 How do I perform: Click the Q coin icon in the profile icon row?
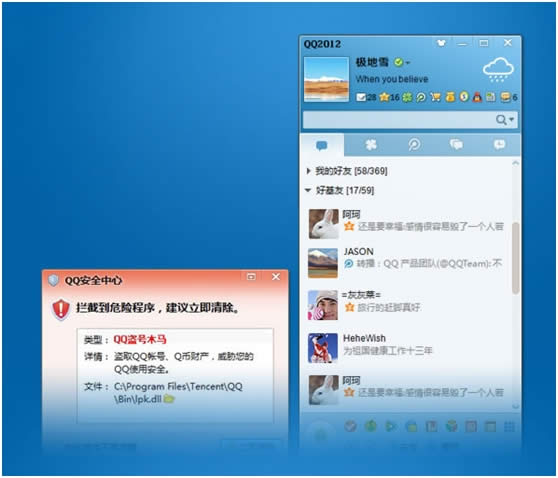click(464, 96)
